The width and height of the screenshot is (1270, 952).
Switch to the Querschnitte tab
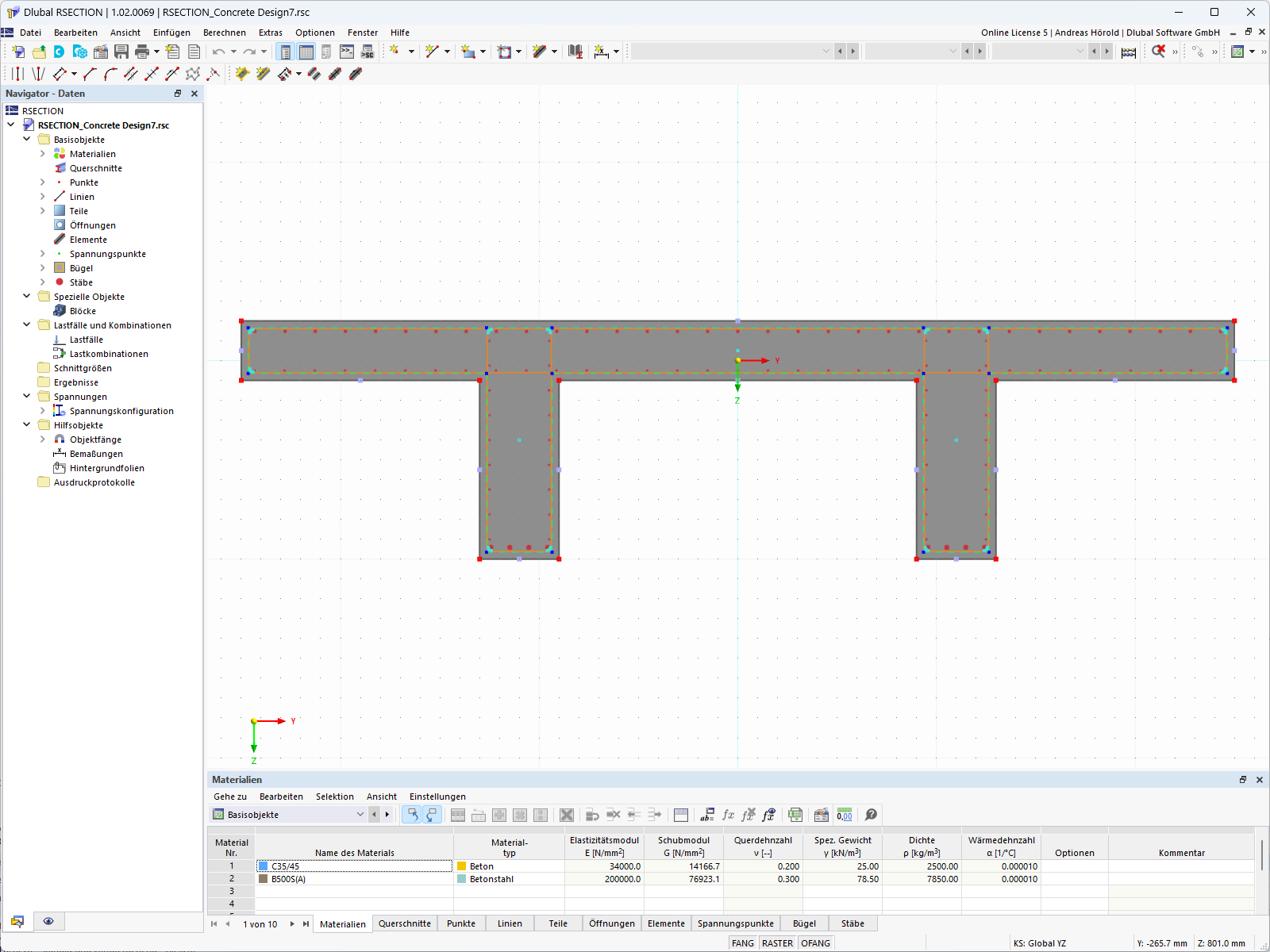405,923
